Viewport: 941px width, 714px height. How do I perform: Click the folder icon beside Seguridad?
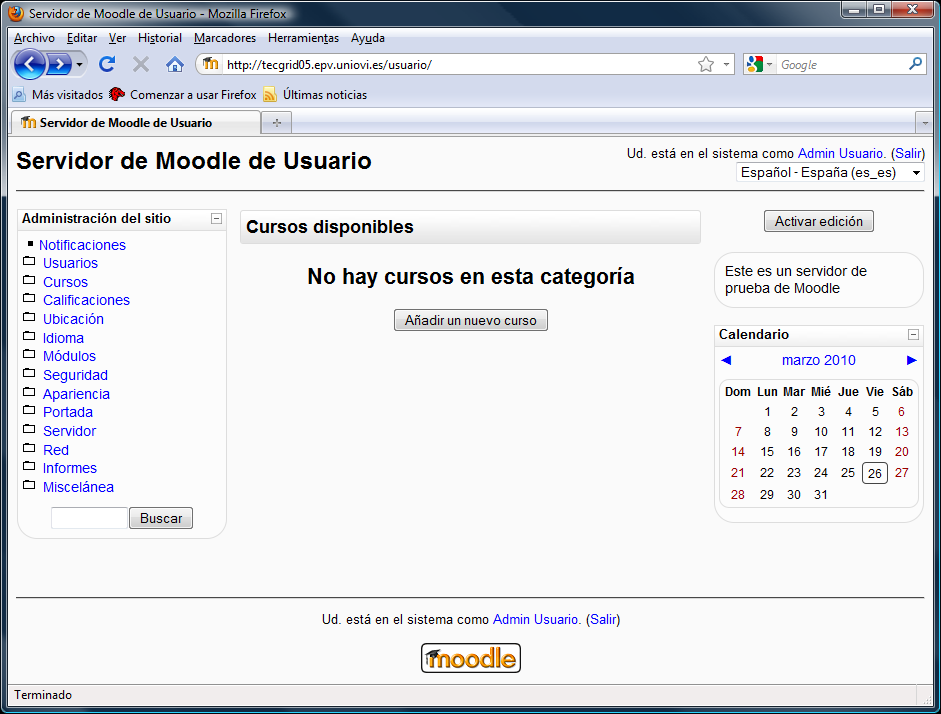tap(29, 373)
